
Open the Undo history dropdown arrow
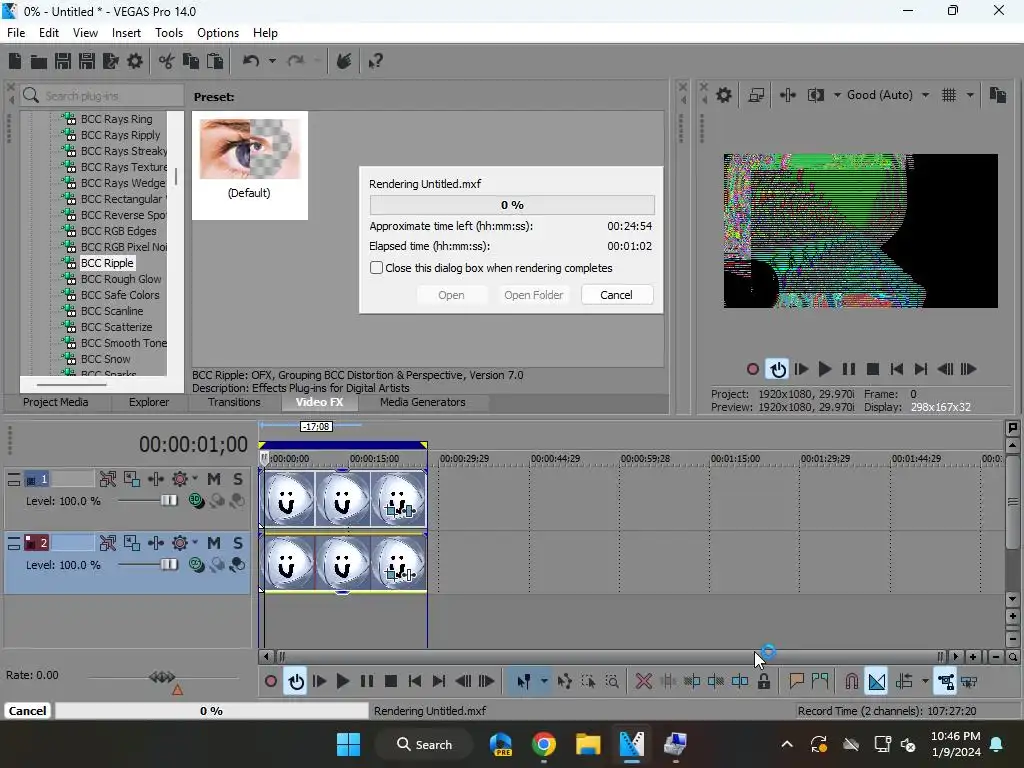point(272,61)
